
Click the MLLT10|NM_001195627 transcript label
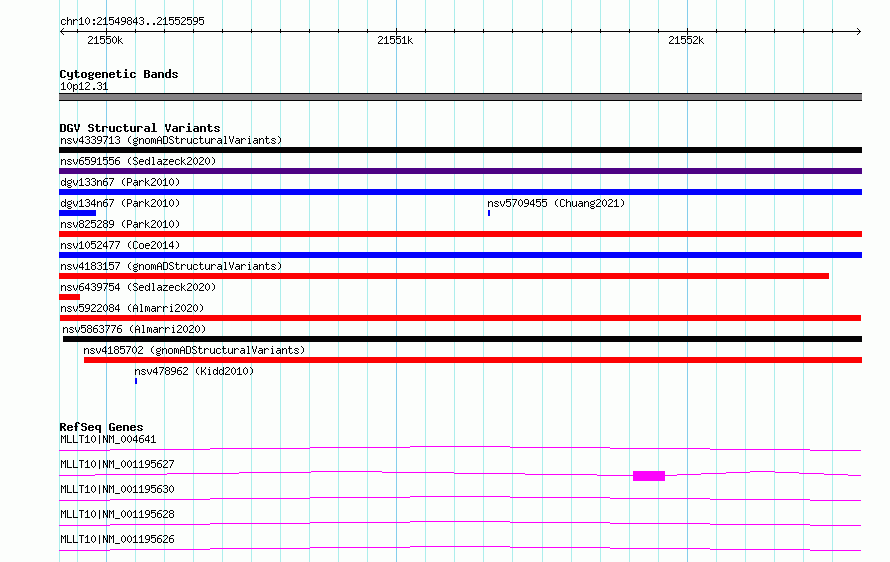tap(117, 464)
